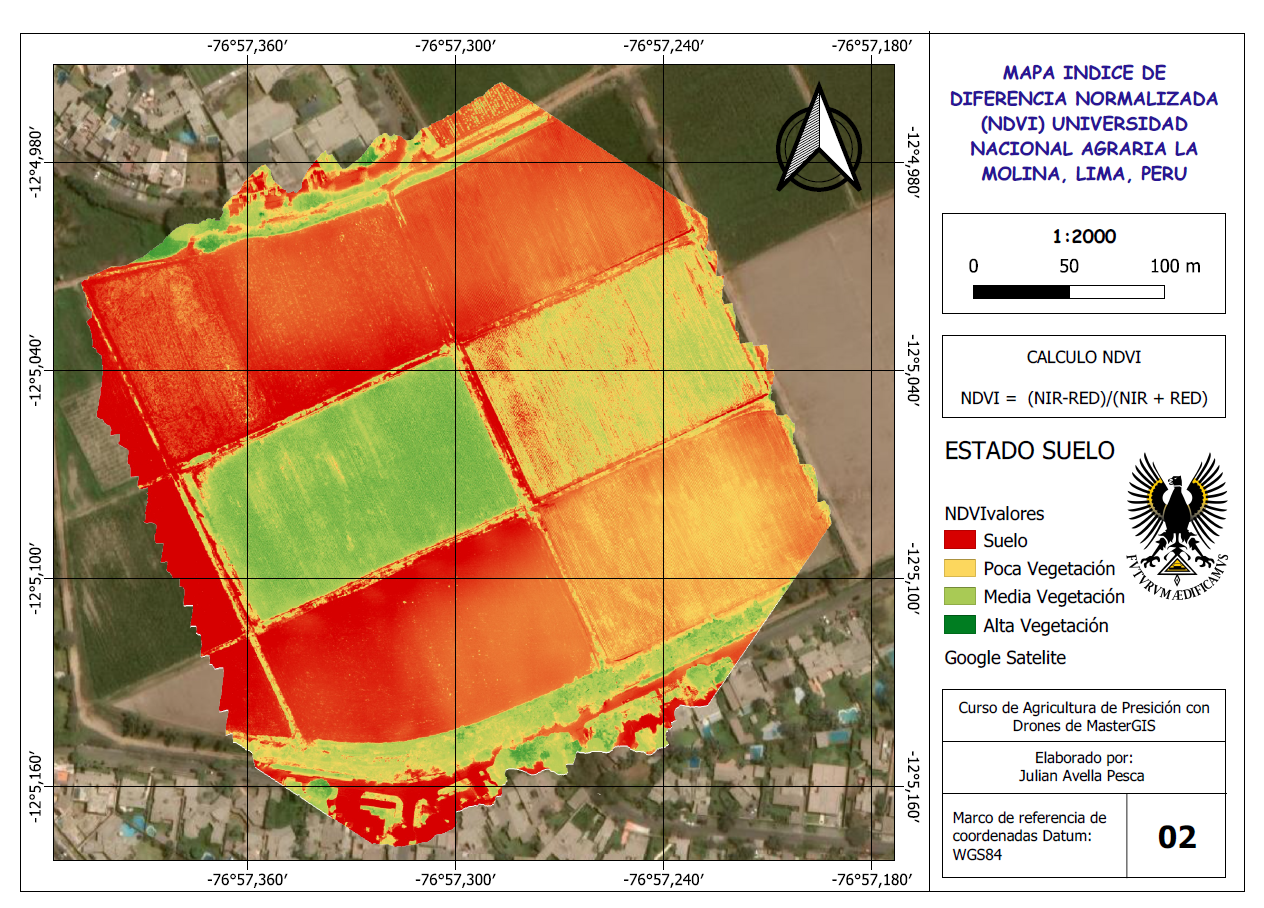
Task: Click the red Suelo legend swatch
Action: pos(960,541)
